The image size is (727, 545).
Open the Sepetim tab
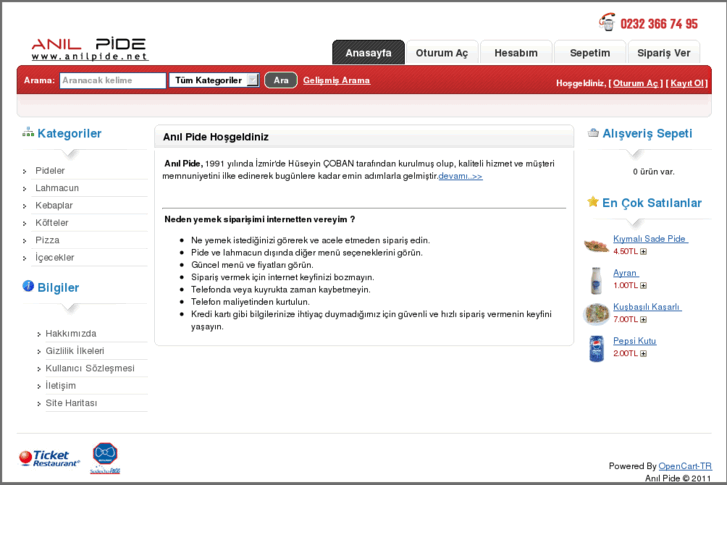(590, 52)
